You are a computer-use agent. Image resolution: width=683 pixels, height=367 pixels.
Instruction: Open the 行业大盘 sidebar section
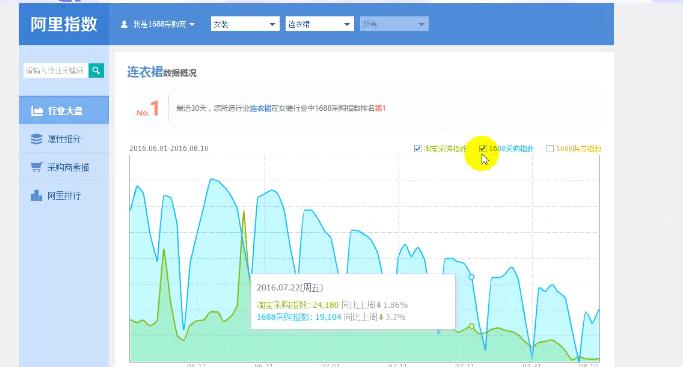pos(64,110)
